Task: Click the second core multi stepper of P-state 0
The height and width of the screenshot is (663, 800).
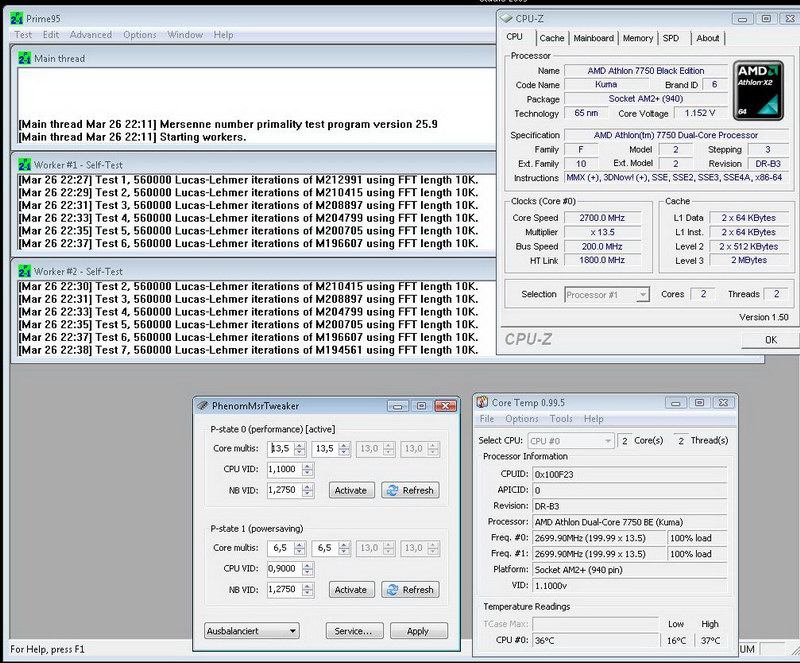Action: [x=344, y=449]
